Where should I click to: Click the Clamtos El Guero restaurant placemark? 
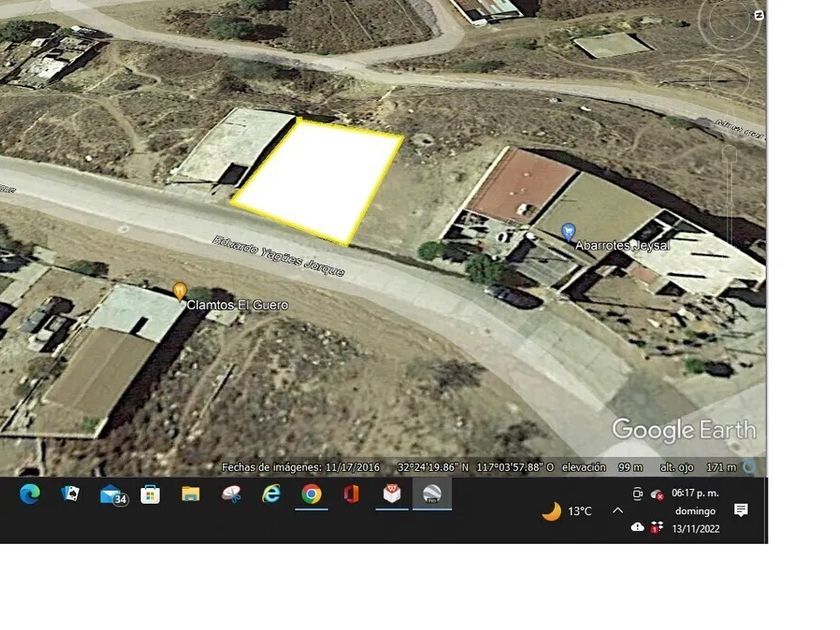click(x=179, y=291)
